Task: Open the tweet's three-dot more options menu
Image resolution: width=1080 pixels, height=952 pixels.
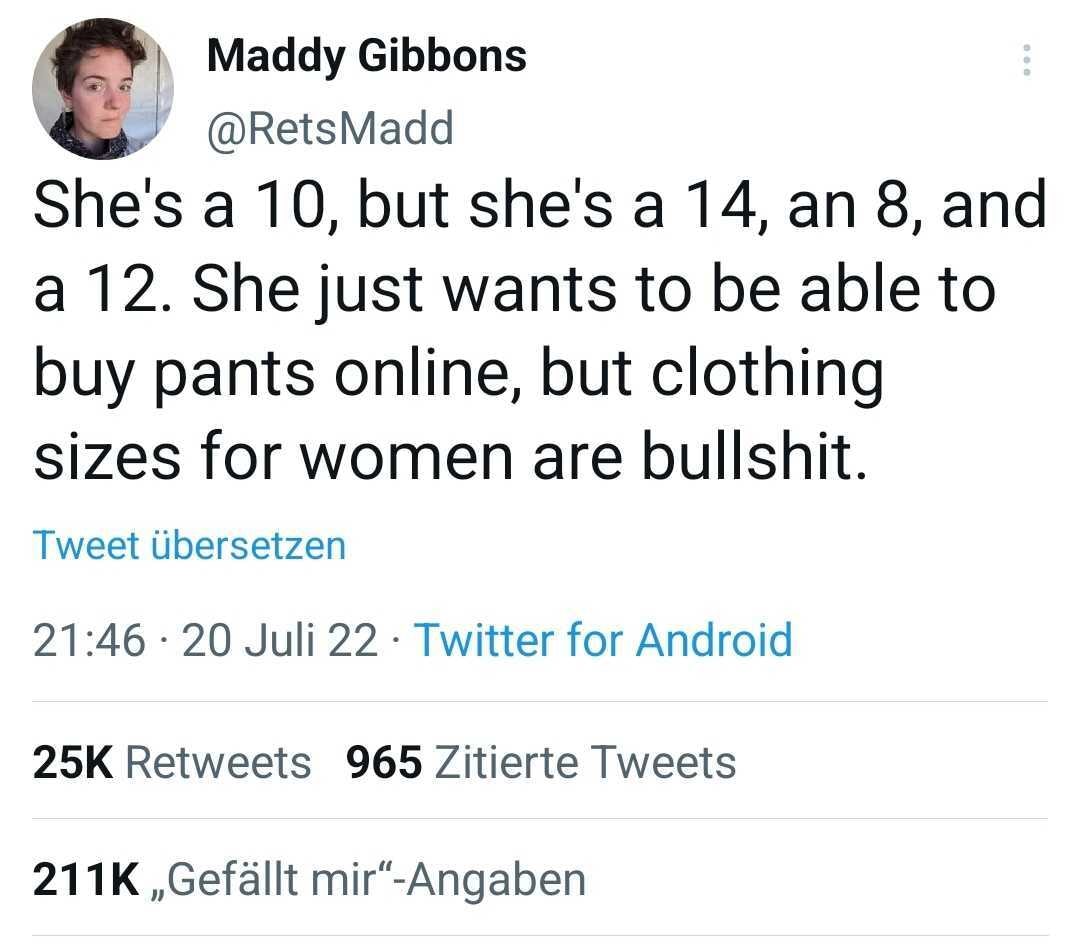Action: (x=1025, y=60)
